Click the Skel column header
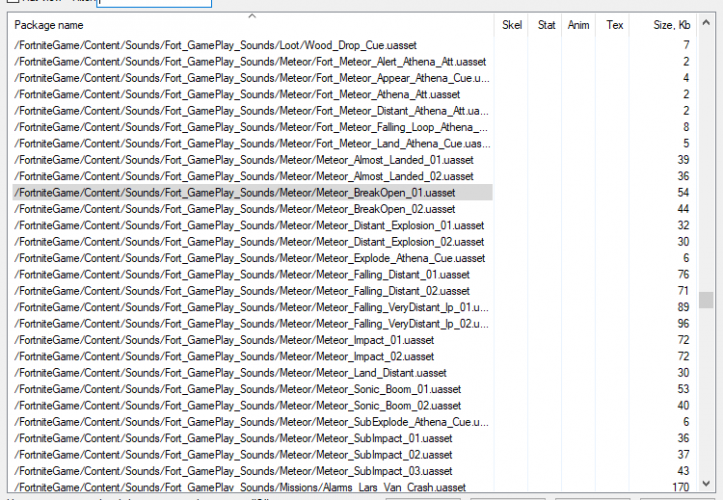 point(511,24)
